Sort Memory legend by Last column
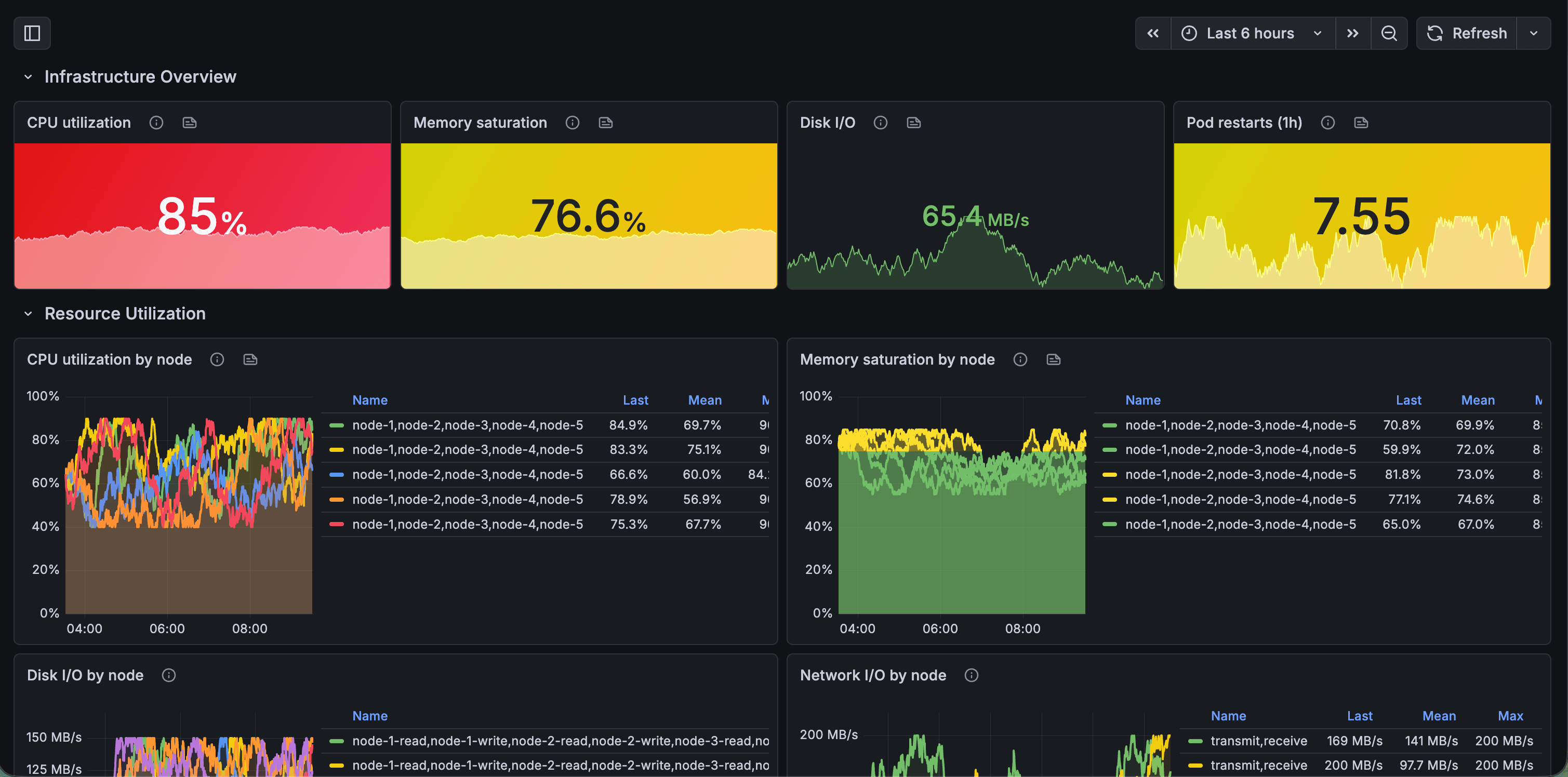Screen dimensions: 1568x777 pyautogui.click(x=1408, y=400)
